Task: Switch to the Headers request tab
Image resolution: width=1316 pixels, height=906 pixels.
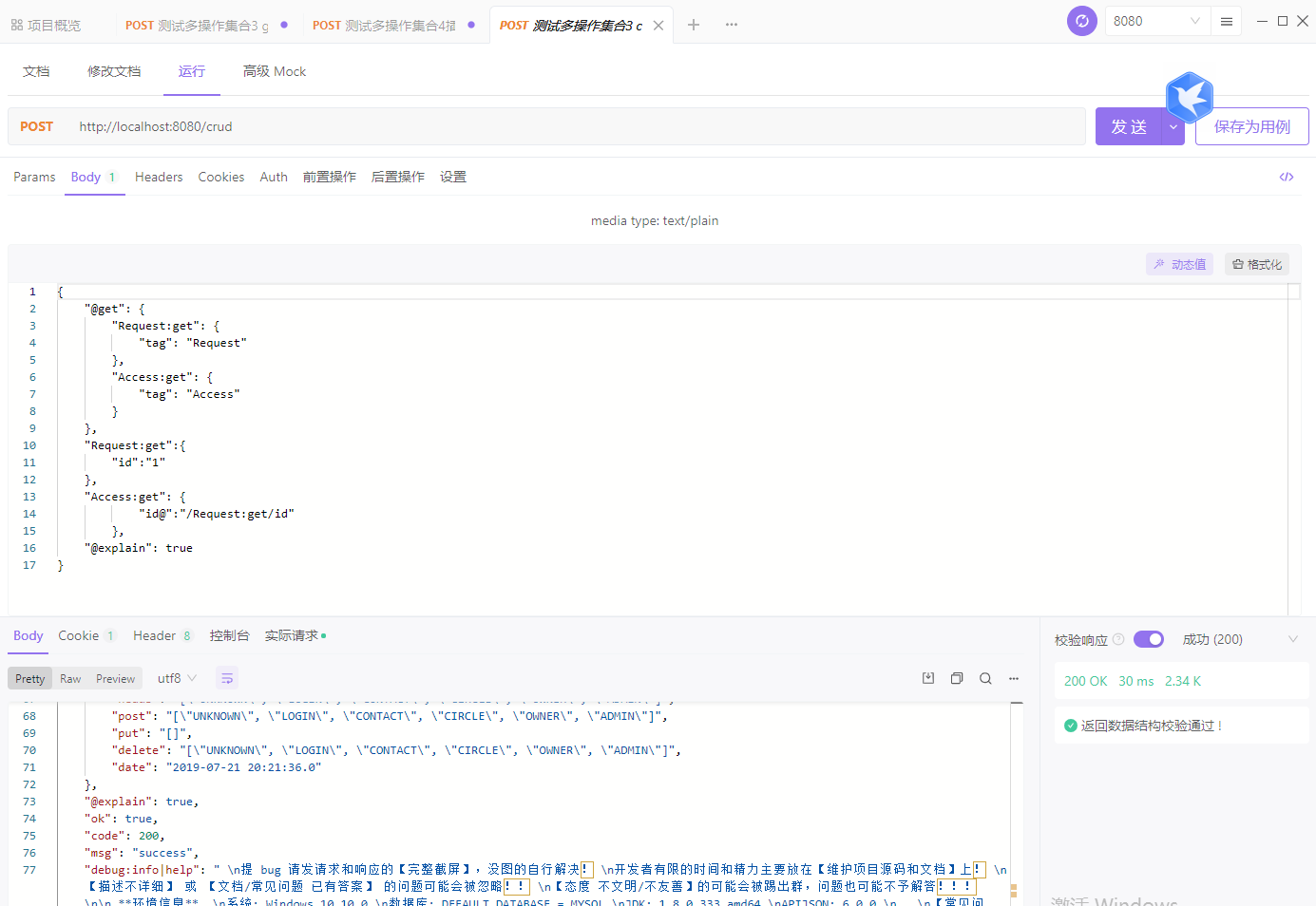Action: [159, 177]
